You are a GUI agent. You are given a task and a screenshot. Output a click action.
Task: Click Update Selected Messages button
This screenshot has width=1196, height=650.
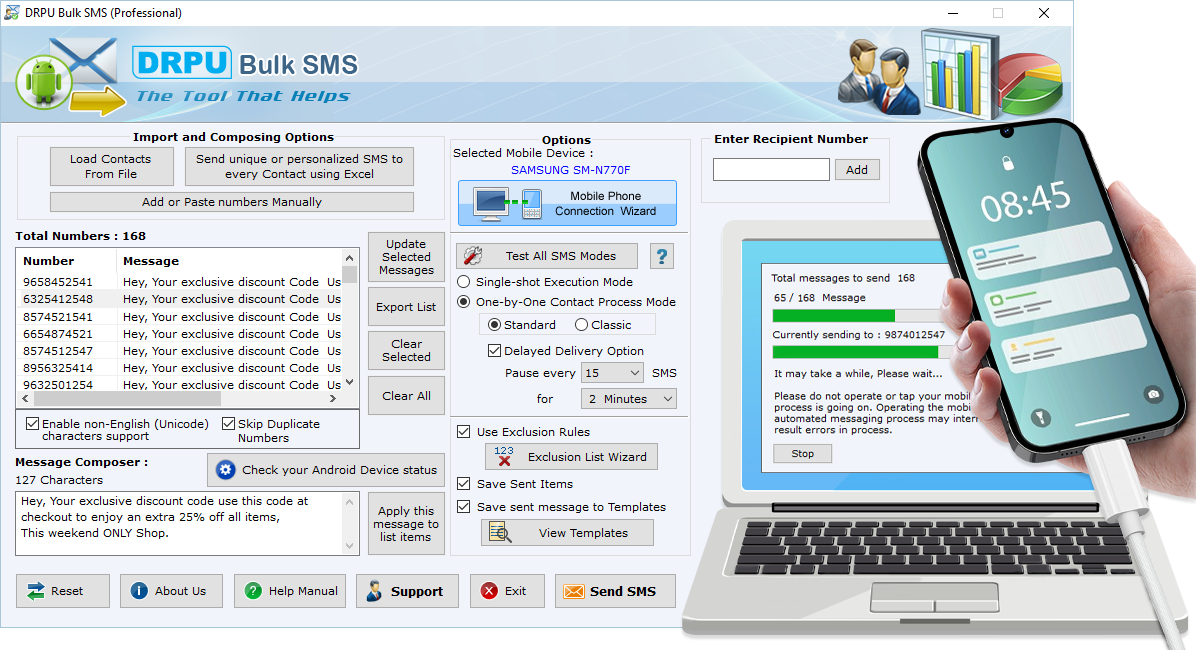coord(406,257)
